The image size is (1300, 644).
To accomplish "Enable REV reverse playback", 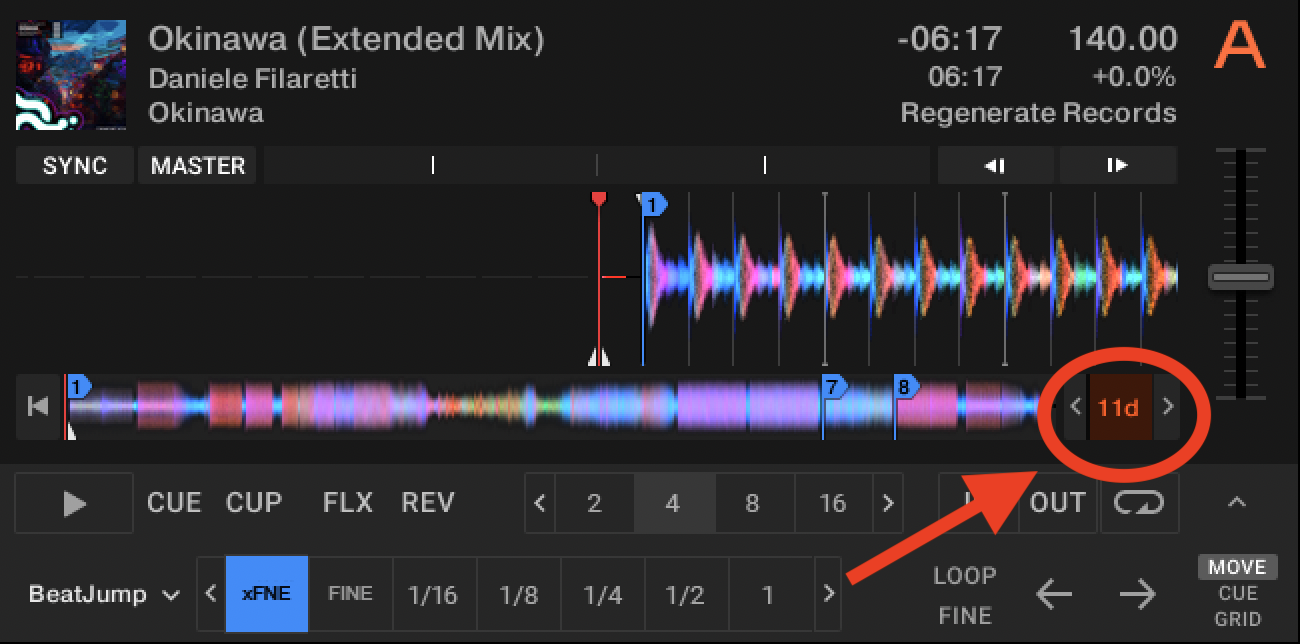I will 427,502.
